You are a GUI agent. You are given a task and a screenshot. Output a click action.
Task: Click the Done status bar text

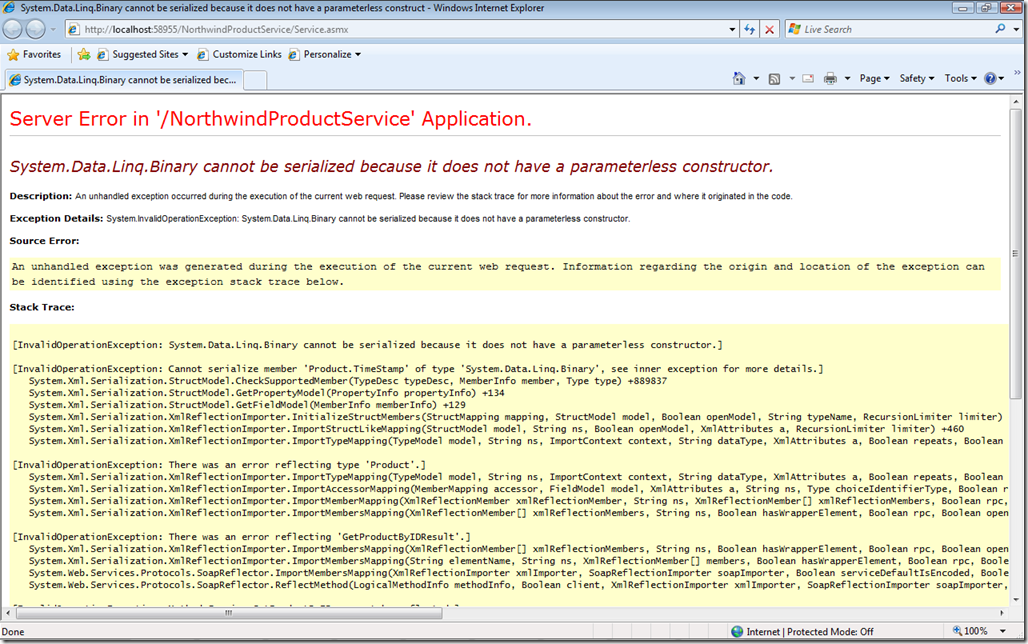pos(13,632)
